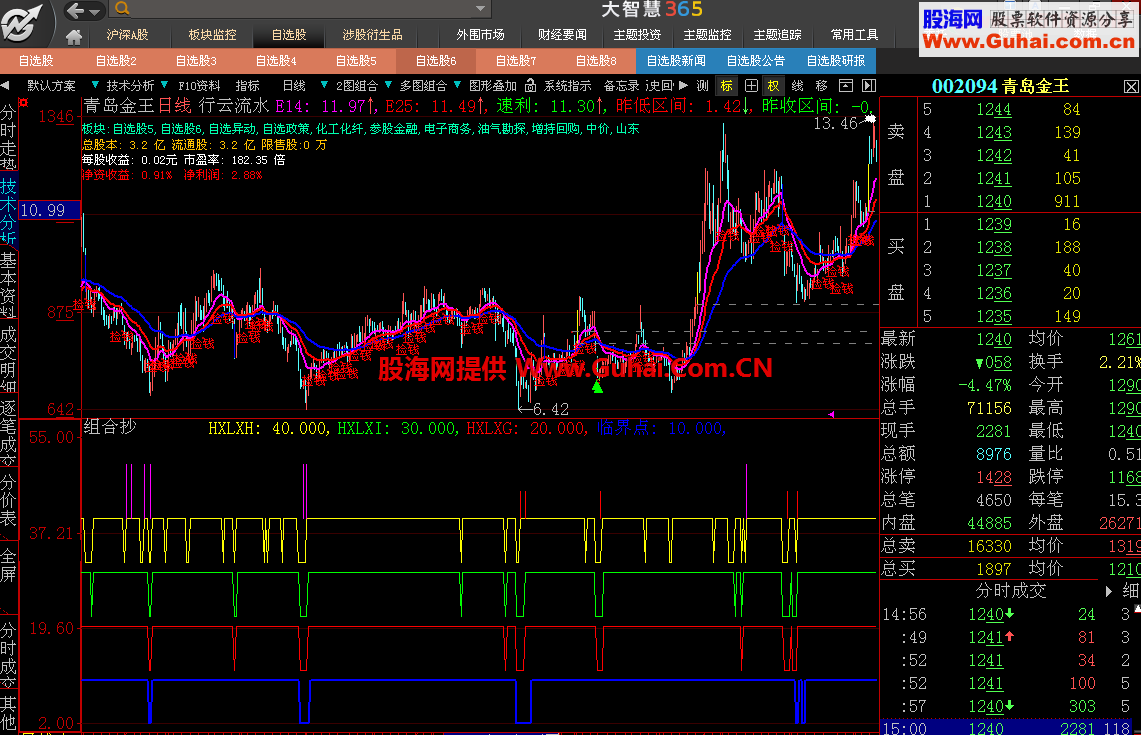Toggle the 权 adjustment button
This screenshot has height=735, width=1141.
coord(774,86)
